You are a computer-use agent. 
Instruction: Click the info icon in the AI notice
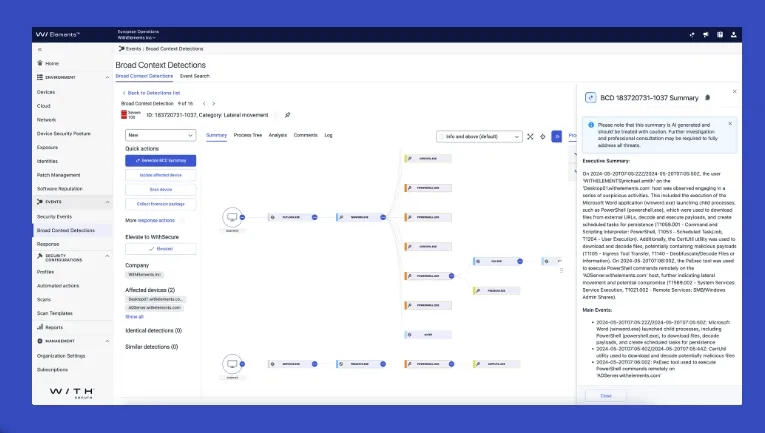(x=591, y=125)
